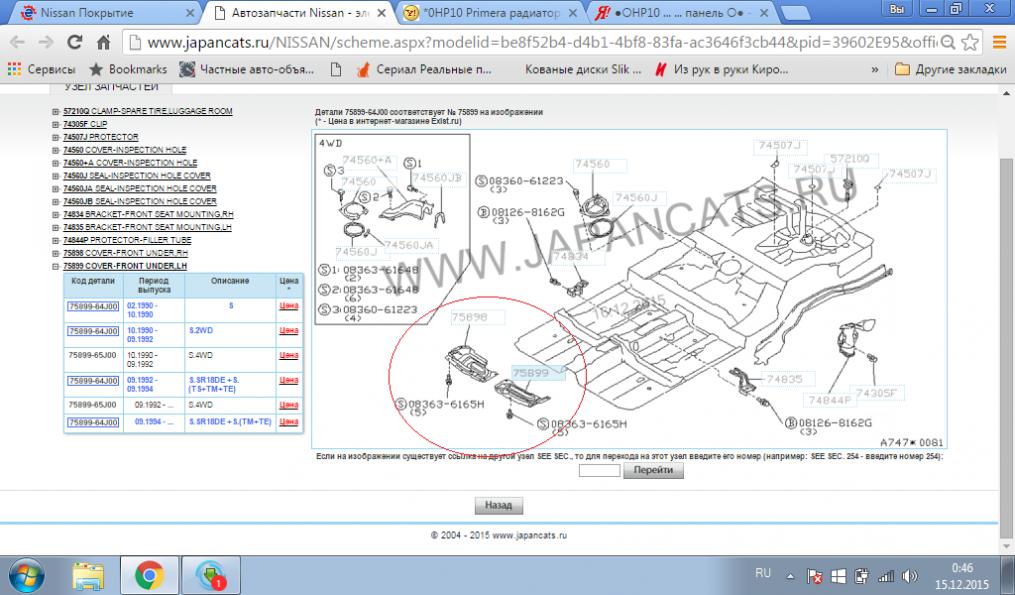Open the Windows Start menu
The height and width of the screenshot is (595, 1015).
coord(27,575)
